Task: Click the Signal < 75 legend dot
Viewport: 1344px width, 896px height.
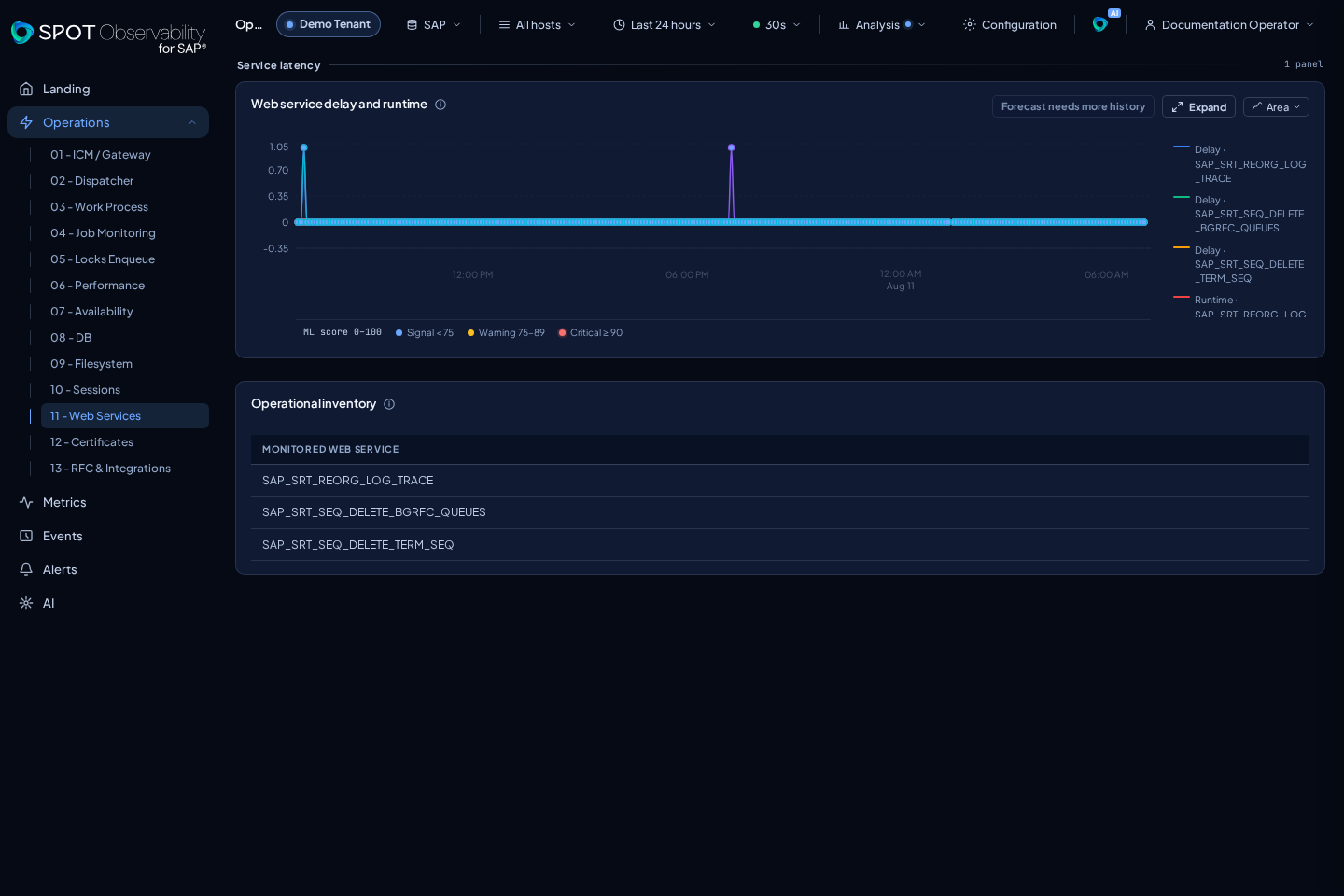Action: (x=399, y=333)
